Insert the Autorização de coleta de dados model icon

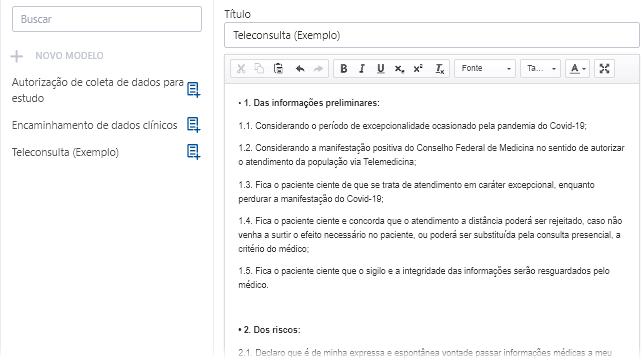coord(193,90)
